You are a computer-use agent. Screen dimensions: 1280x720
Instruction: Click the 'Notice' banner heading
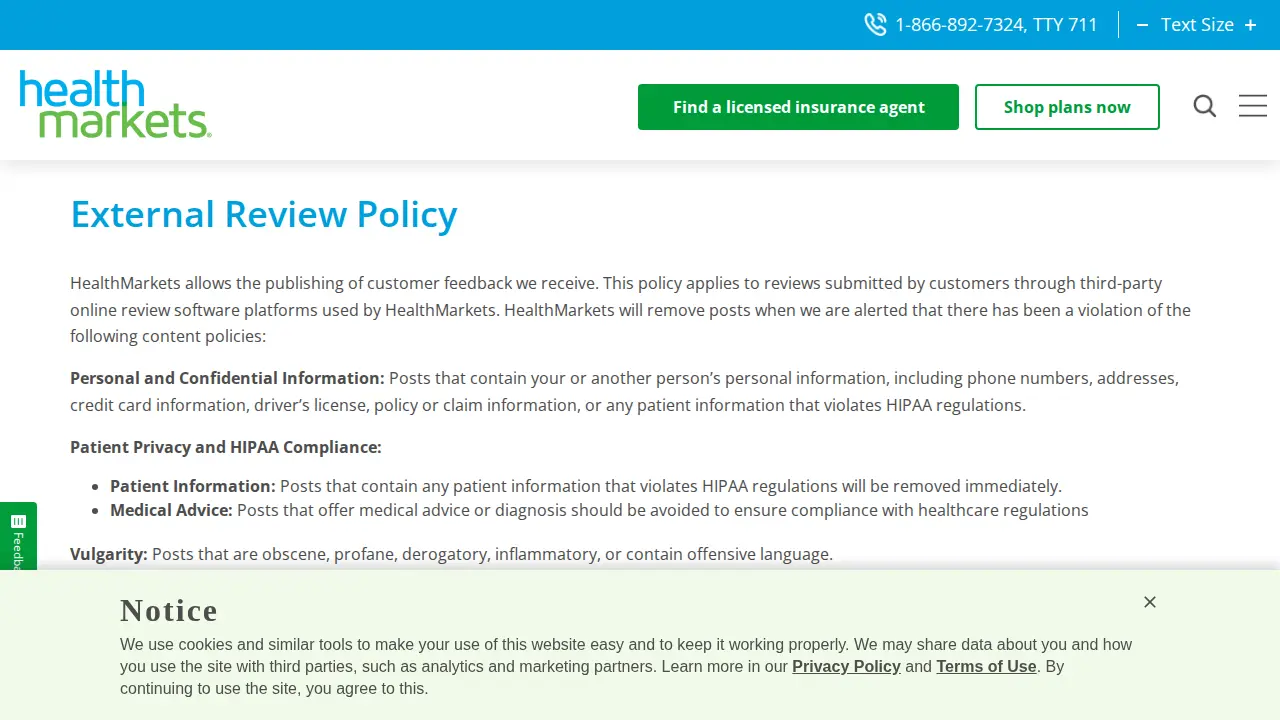(x=169, y=611)
